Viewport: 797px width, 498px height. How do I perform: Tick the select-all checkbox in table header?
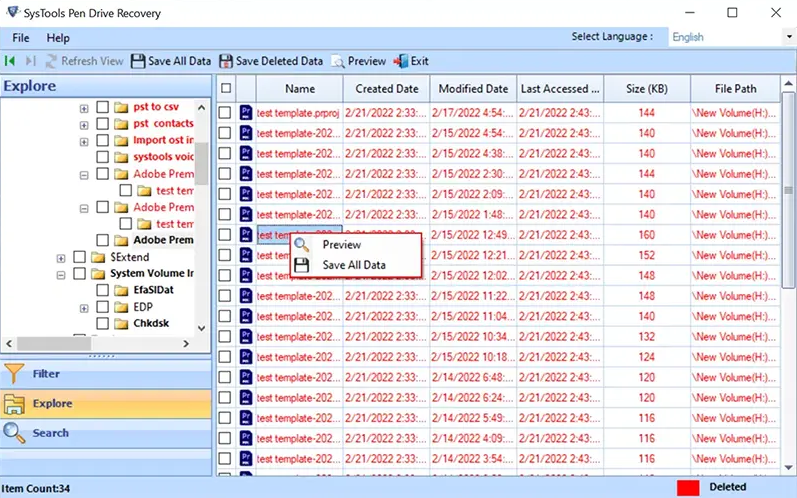click(x=226, y=88)
